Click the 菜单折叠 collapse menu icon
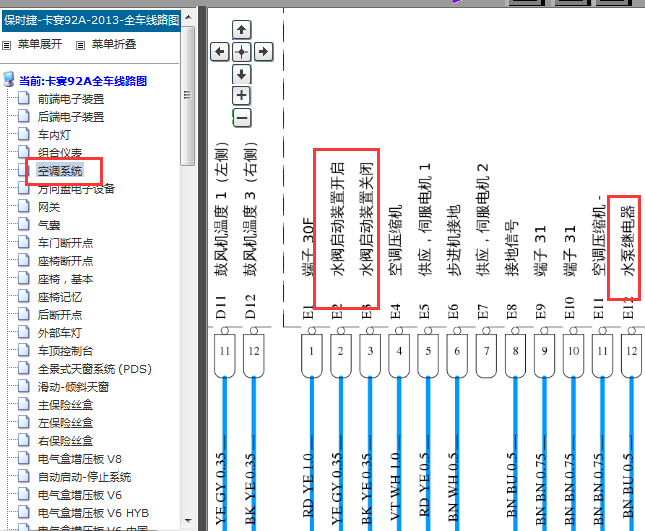This screenshot has width=645, height=531. point(81,45)
